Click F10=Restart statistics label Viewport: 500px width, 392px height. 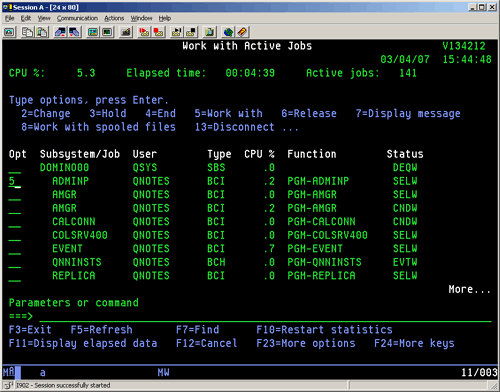(324, 330)
